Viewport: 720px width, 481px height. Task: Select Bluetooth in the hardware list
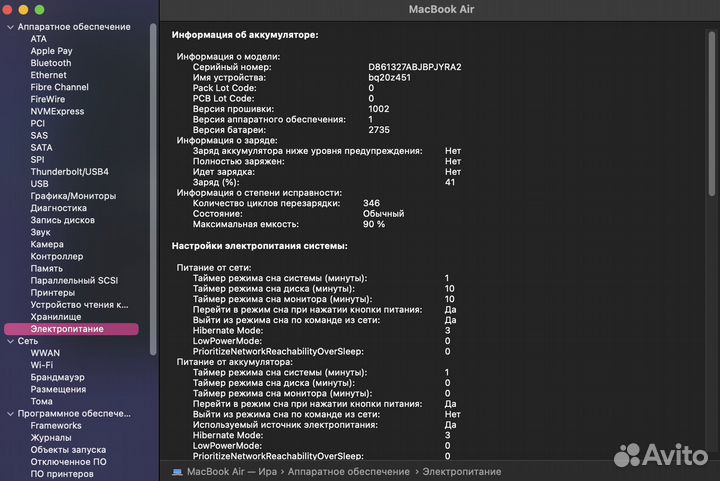(x=50, y=63)
